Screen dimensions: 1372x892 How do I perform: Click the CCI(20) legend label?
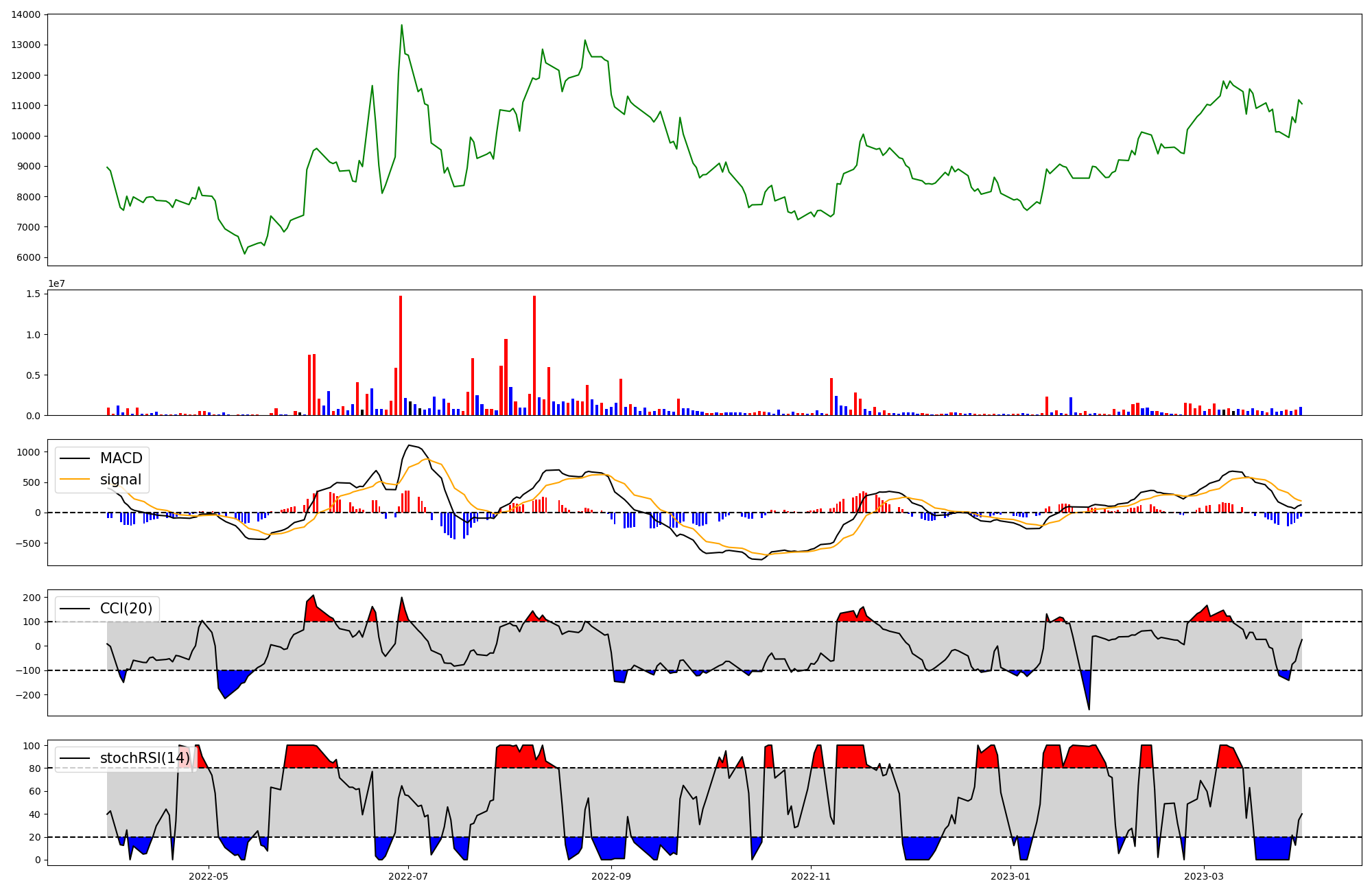point(126,609)
